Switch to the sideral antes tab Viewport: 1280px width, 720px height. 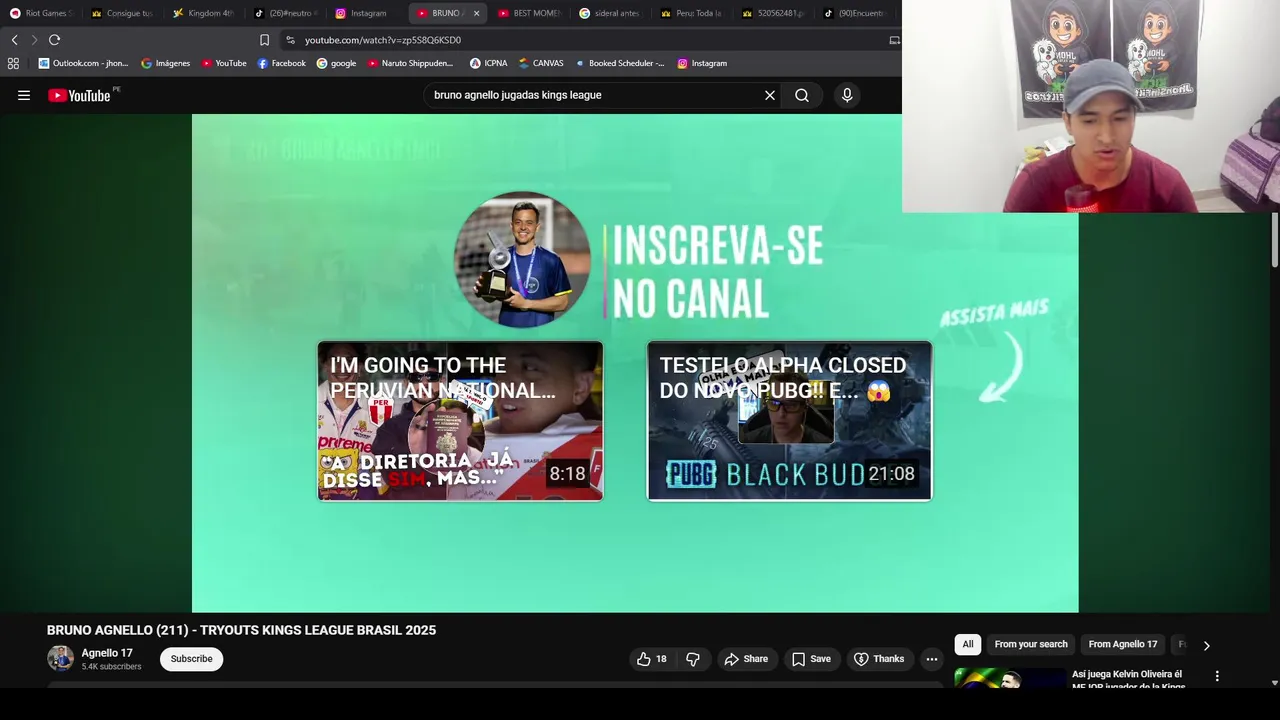point(610,13)
